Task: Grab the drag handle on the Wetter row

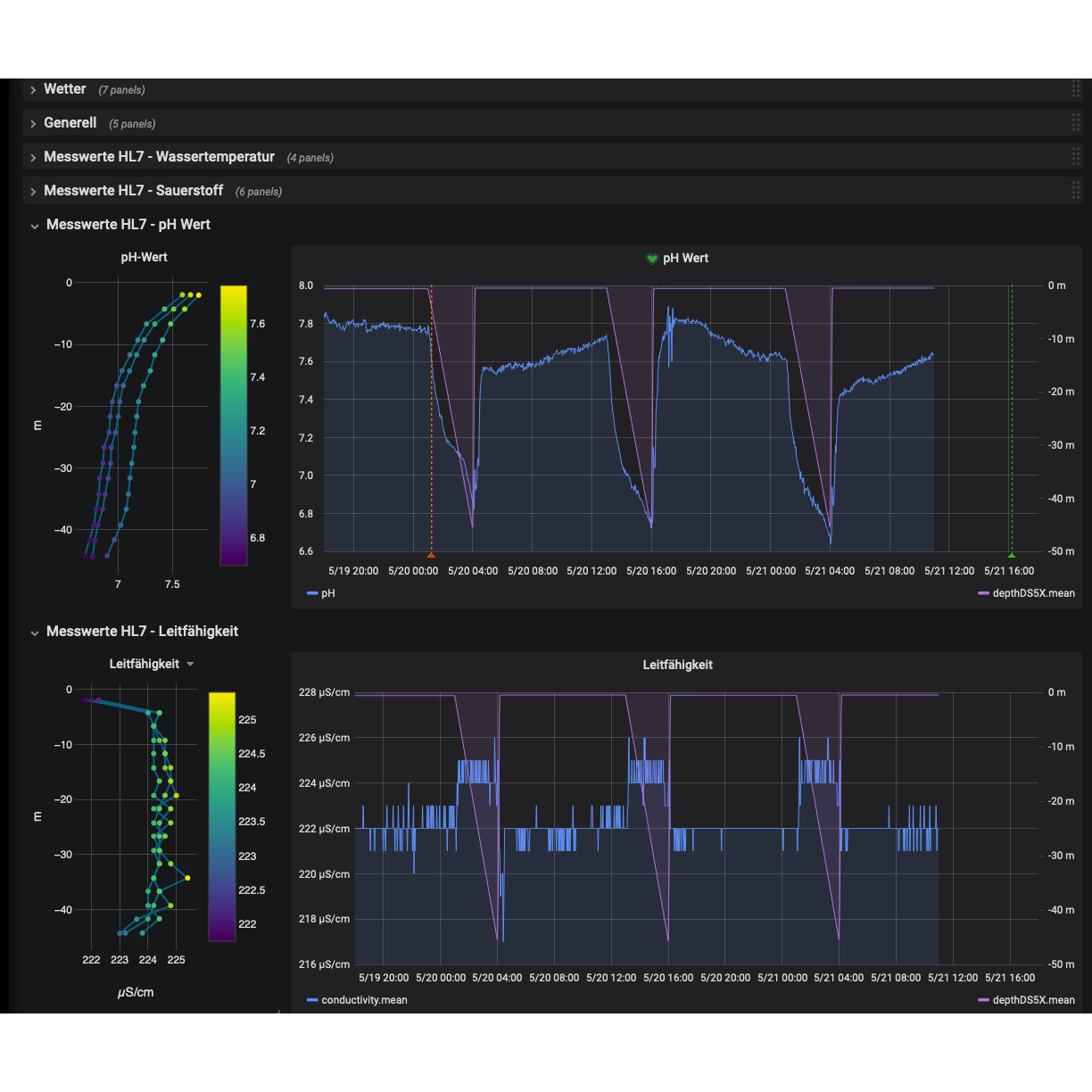Action: click(x=1076, y=89)
